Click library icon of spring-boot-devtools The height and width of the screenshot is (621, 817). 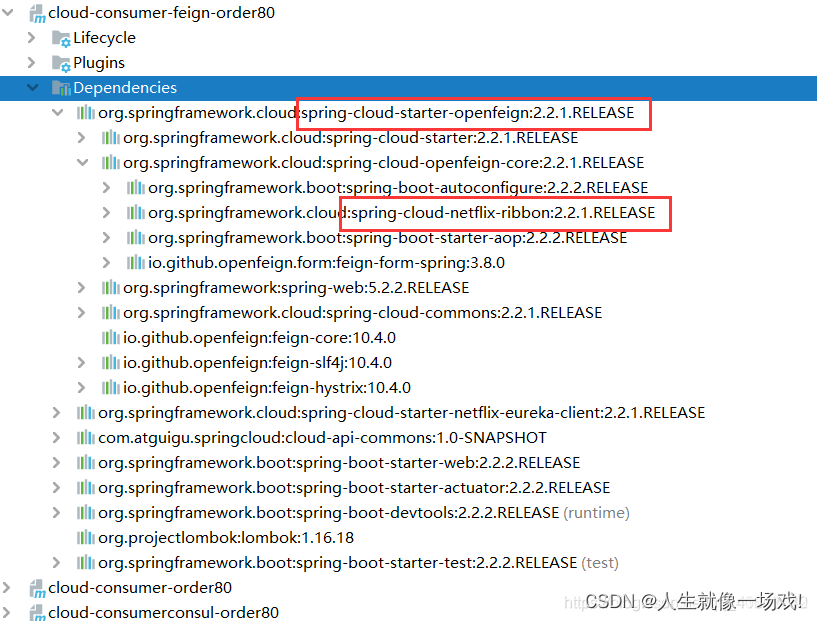85,513
